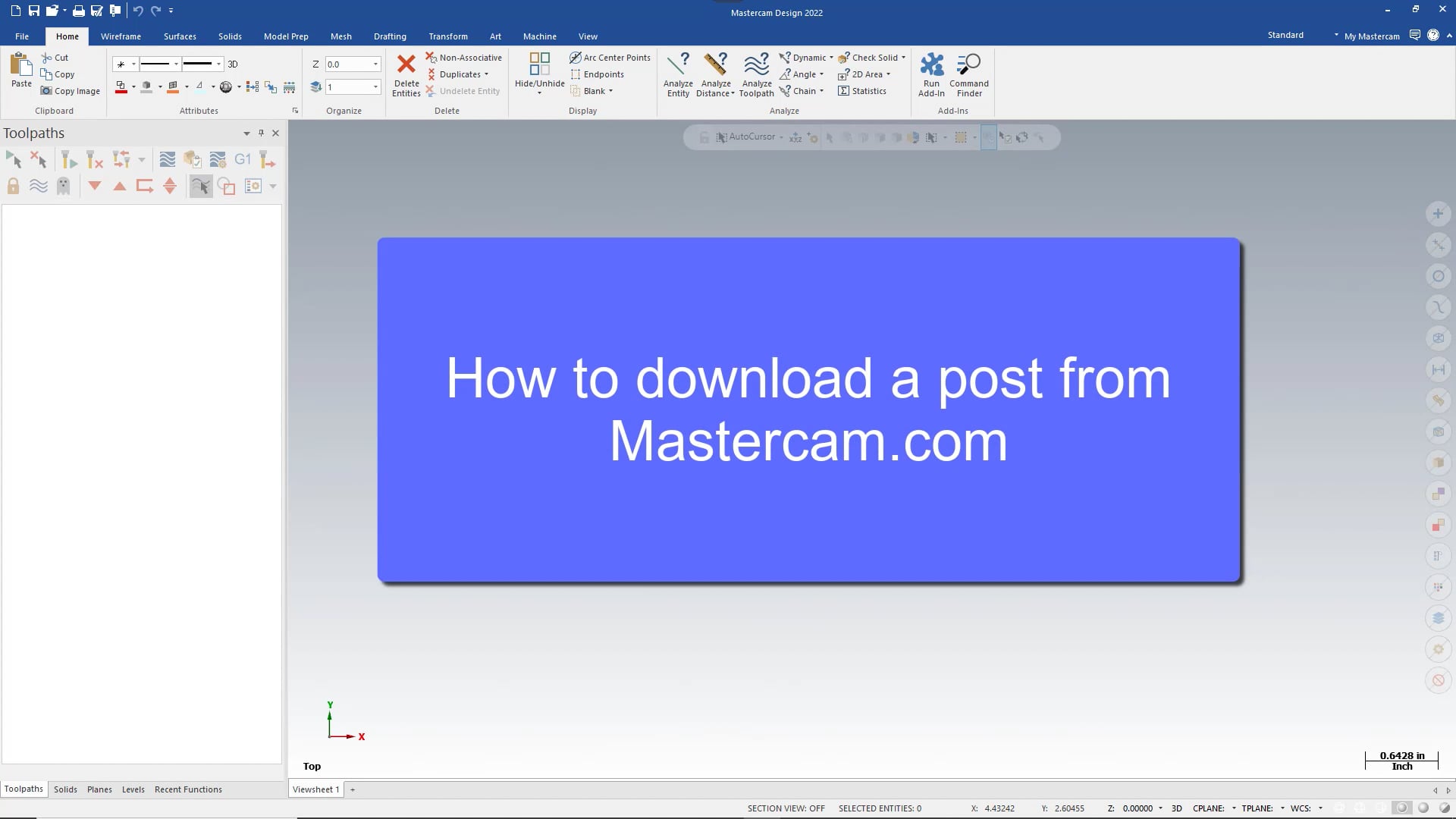Open line width dropdown
Image resolution: width=1456 pixels, height=819 pixels.
[x=218, y=64]
